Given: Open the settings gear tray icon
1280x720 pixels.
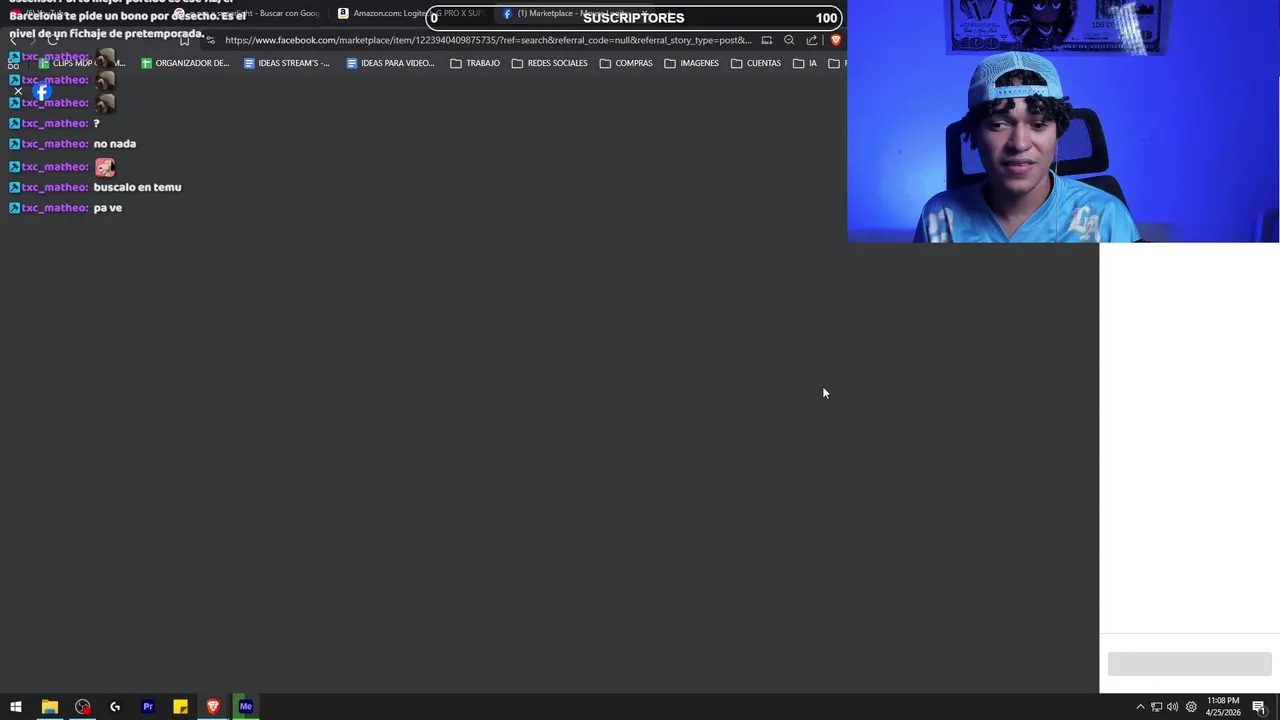Looking at the screenshot, I should coord(1191,707).
